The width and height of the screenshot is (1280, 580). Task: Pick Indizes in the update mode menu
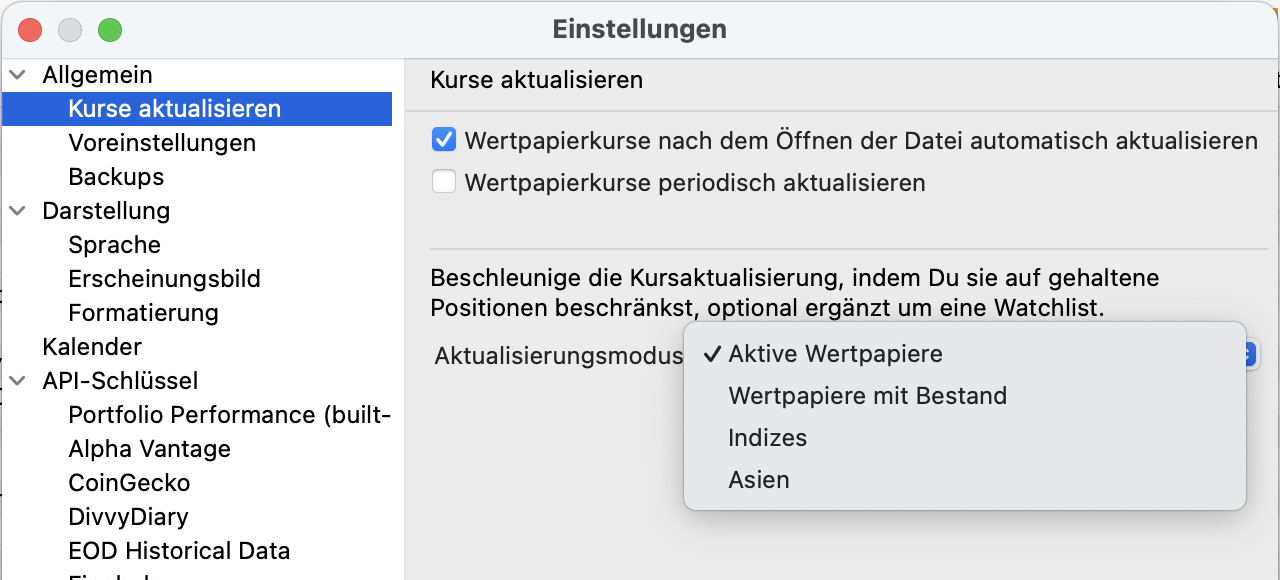coord(767,438)
